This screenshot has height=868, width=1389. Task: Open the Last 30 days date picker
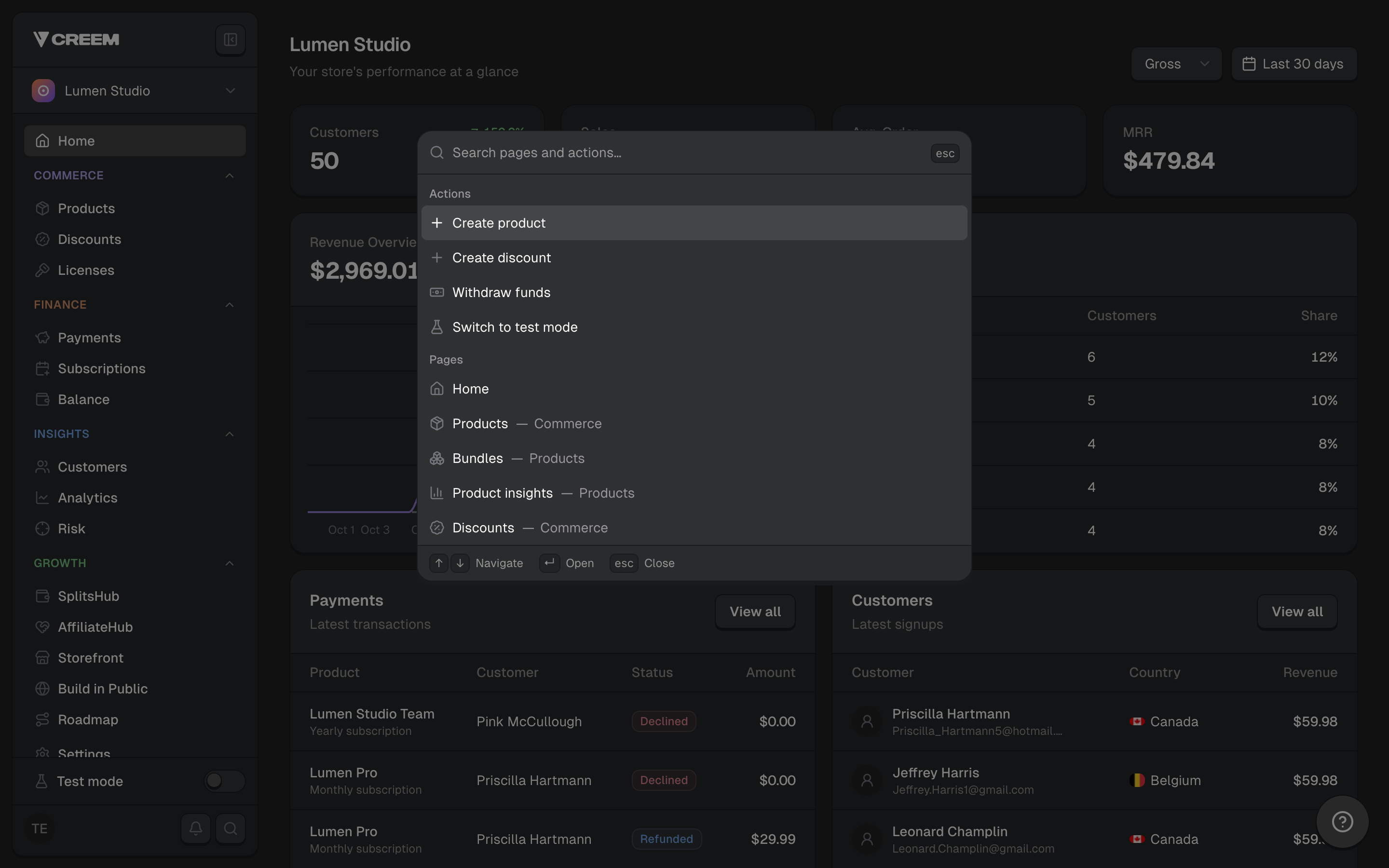(1294, 64)
